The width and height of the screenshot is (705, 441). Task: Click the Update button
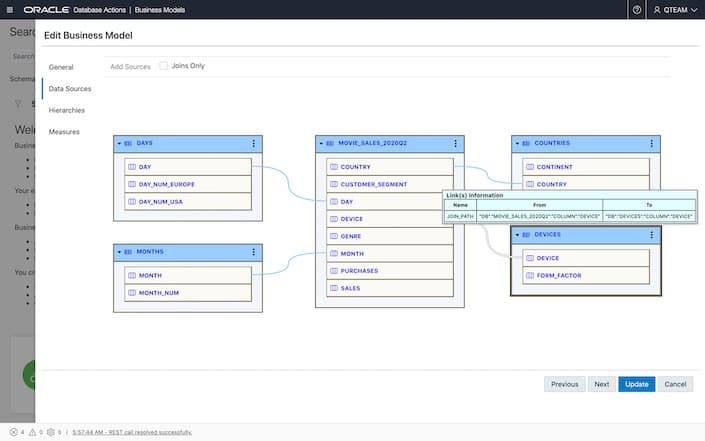tap(636, 383)
